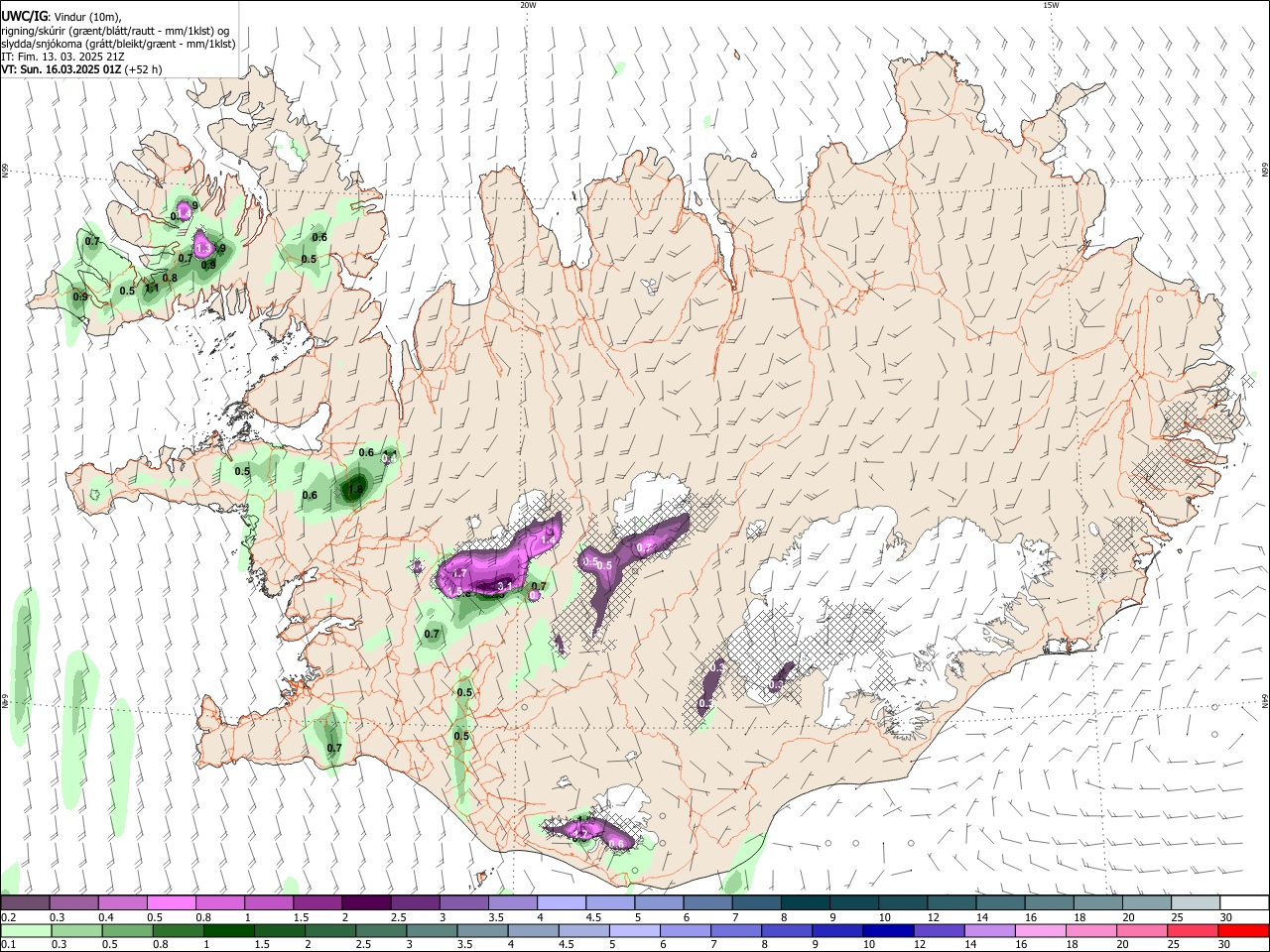
Task: Select the light grey 25 swatch in the snow legend
Action: click(1195, 903)
